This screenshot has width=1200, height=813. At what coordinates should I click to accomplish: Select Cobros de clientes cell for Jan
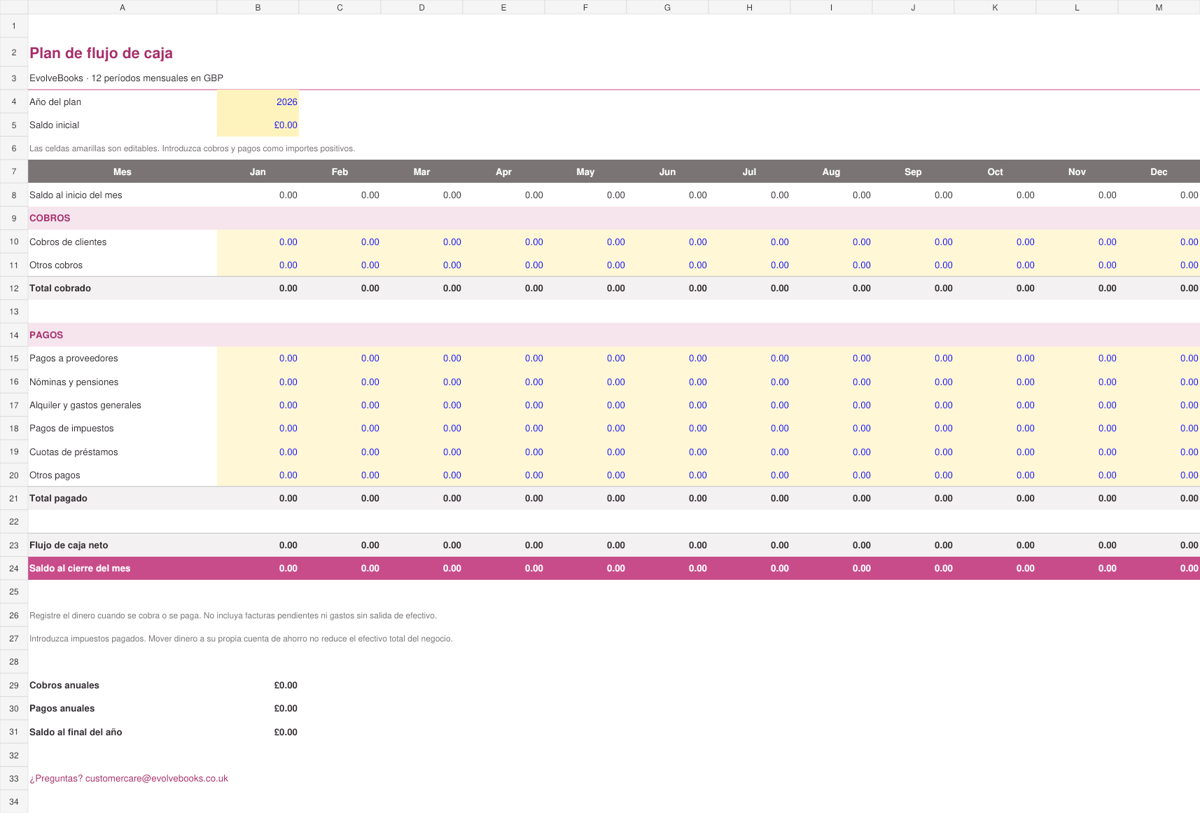pos(258,242)
